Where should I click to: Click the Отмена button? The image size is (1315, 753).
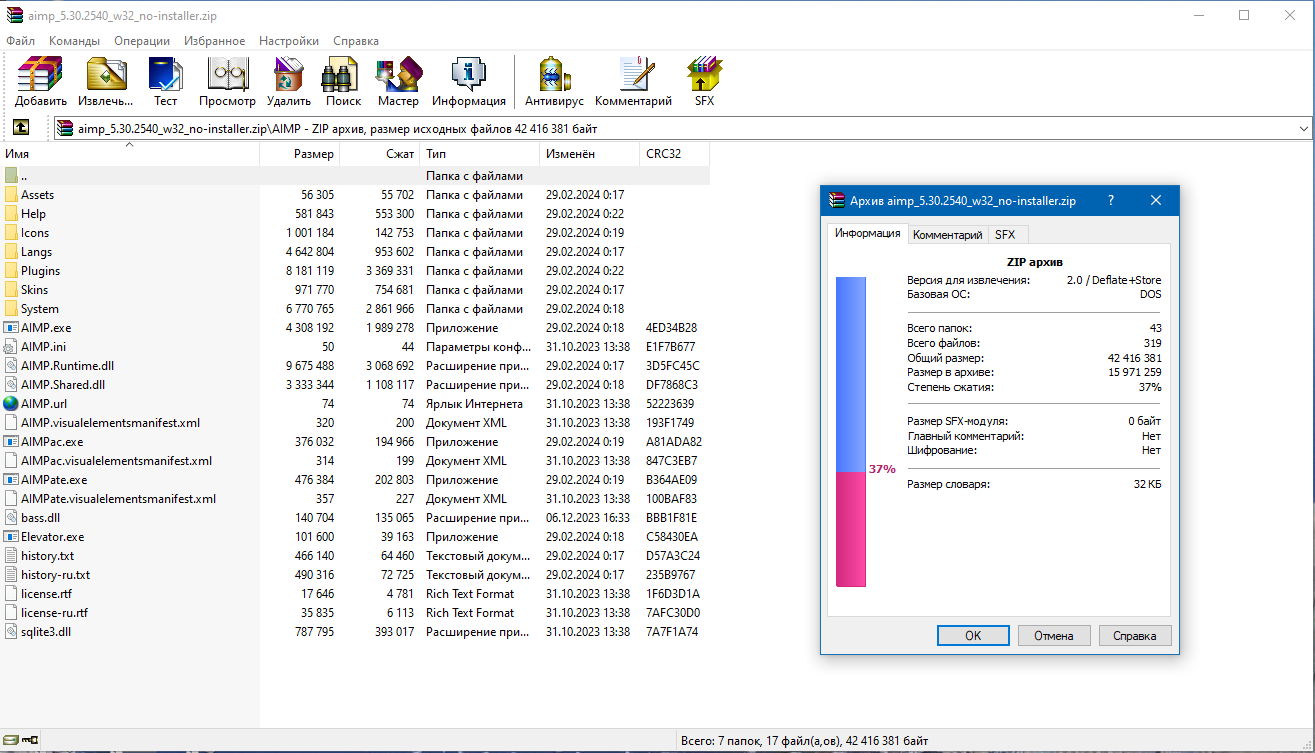1054,636
